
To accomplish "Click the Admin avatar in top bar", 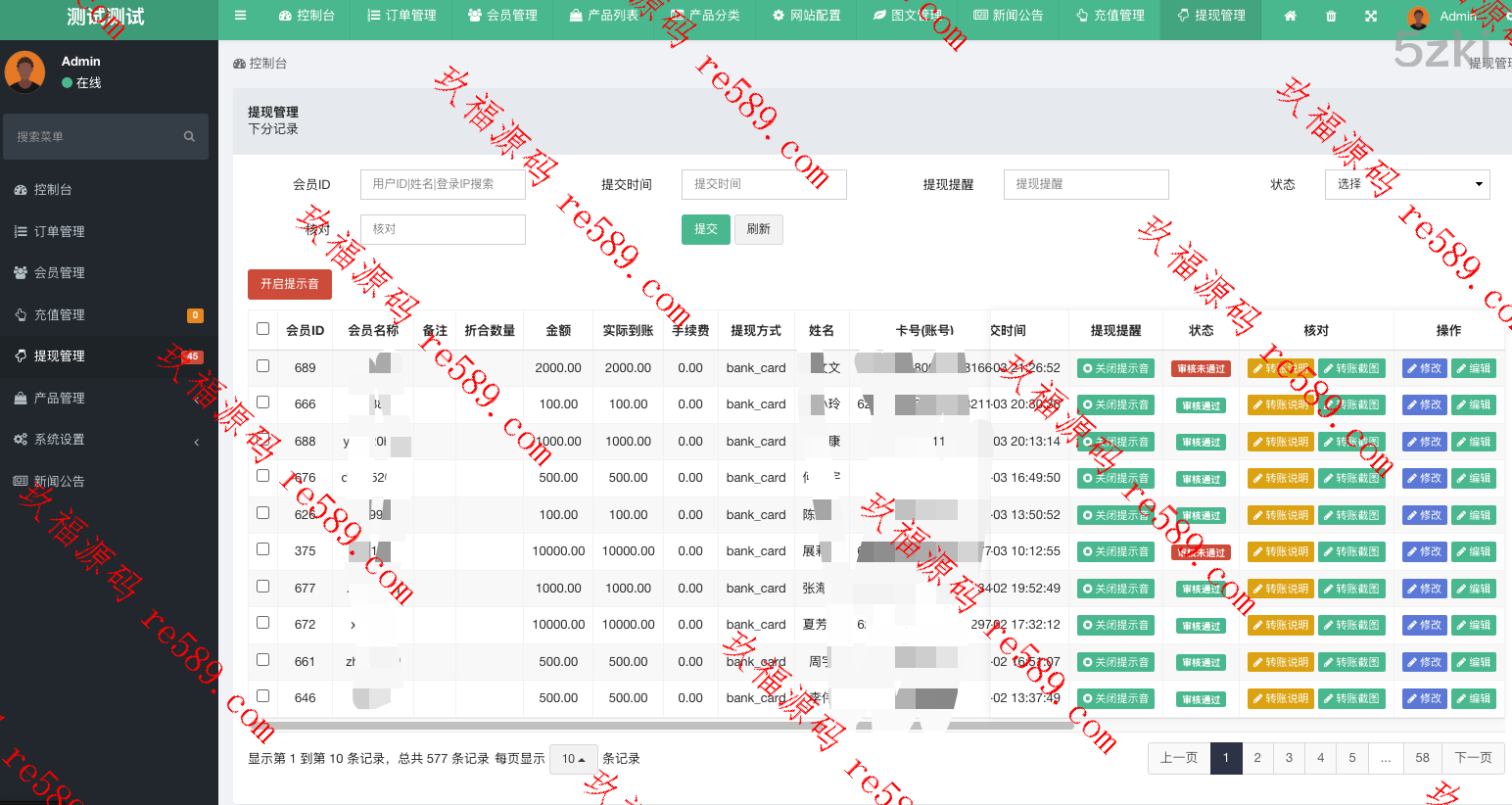I will coord(1418,18).
